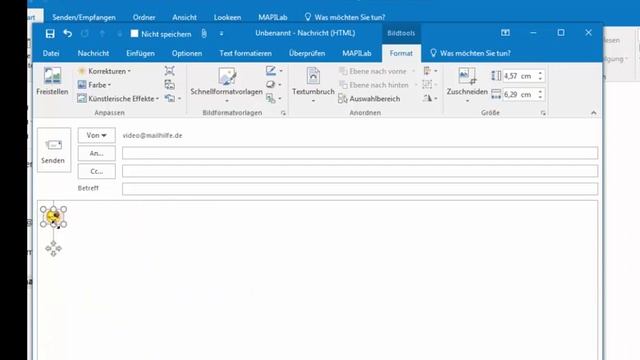The height and width of the screenshot is (360, 640).
Task: Open Ansicht tab in main Outlook window
Action: pos(184,17)
